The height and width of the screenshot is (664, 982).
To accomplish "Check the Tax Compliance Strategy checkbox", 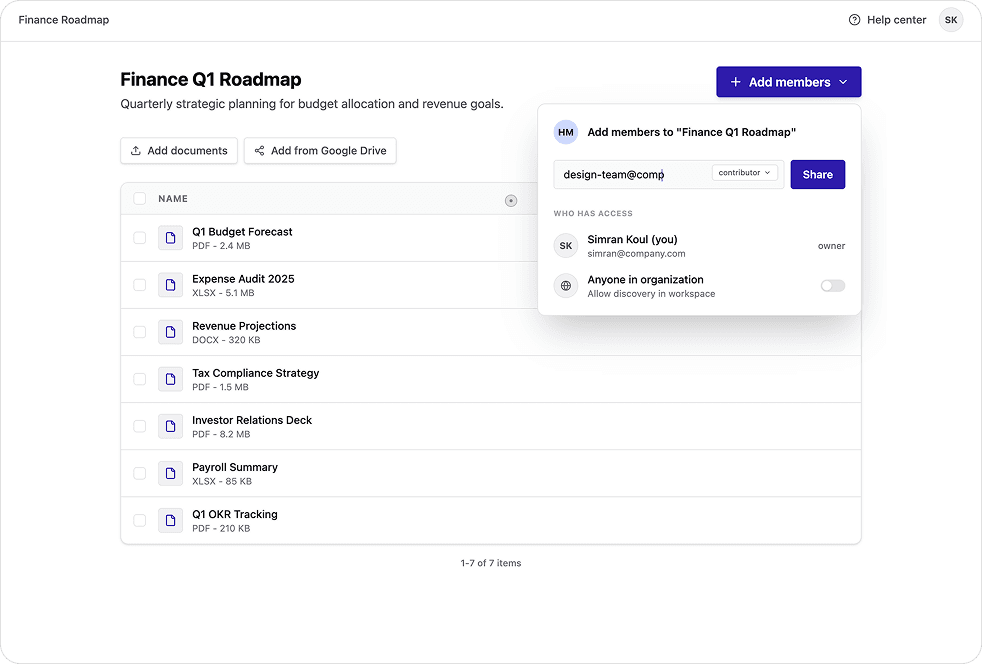I will click(x=140, y=379).
